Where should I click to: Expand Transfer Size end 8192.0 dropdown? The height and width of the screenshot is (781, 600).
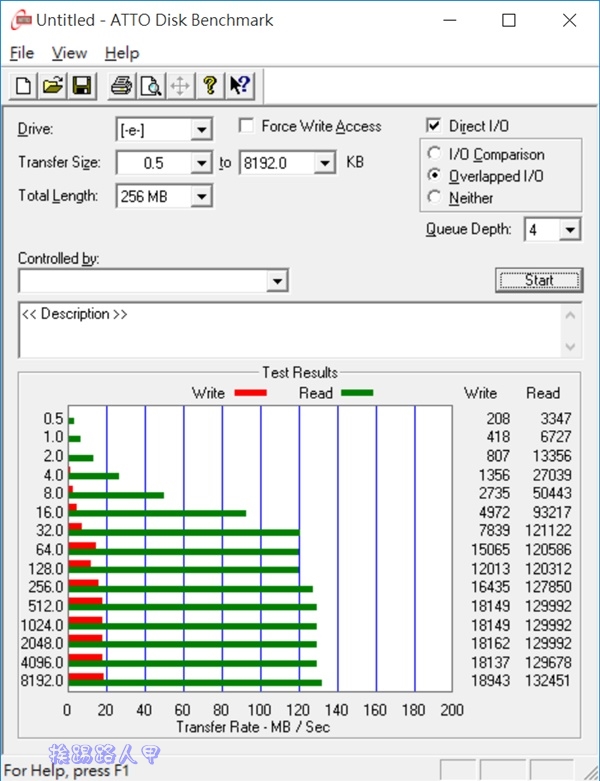coord(325,163)
